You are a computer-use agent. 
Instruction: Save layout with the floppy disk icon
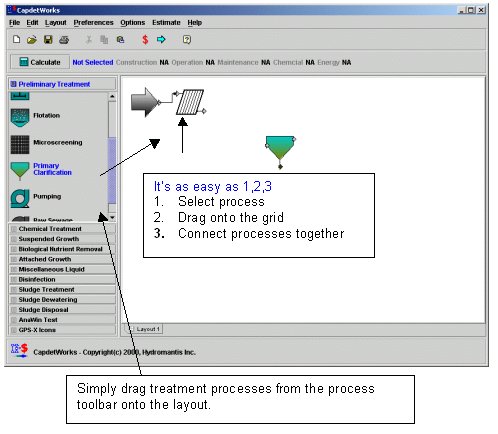click(48, 40)
